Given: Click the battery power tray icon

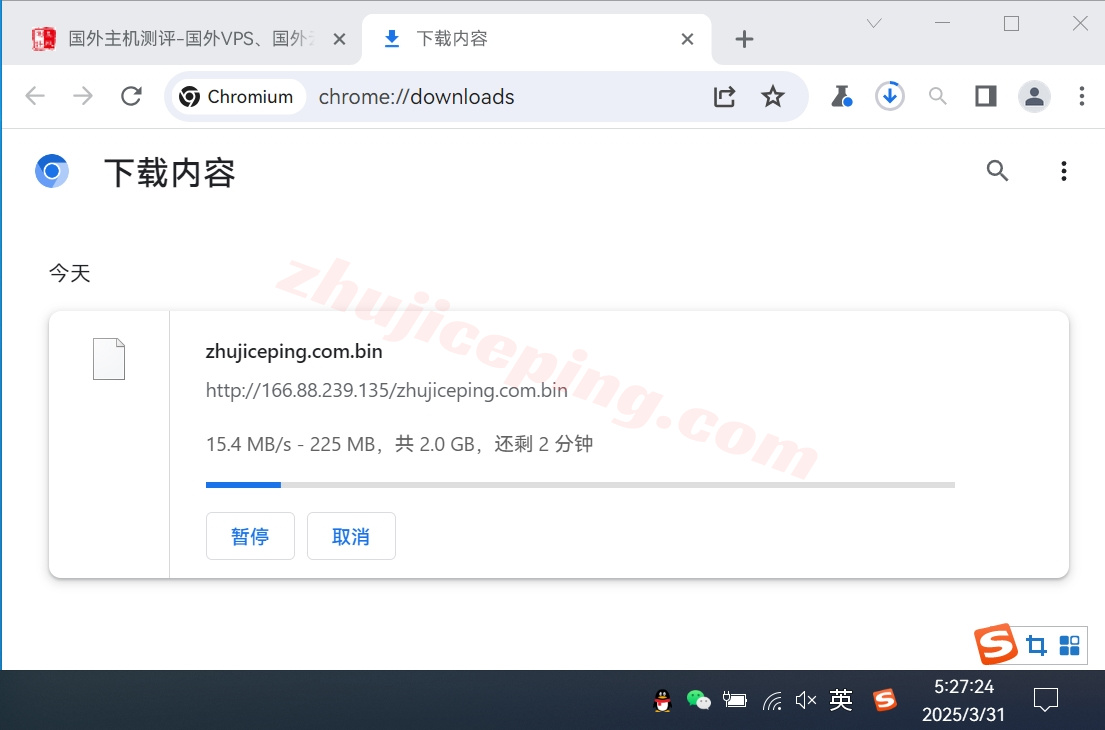Looking at the screenshot, I should [734, 700].
